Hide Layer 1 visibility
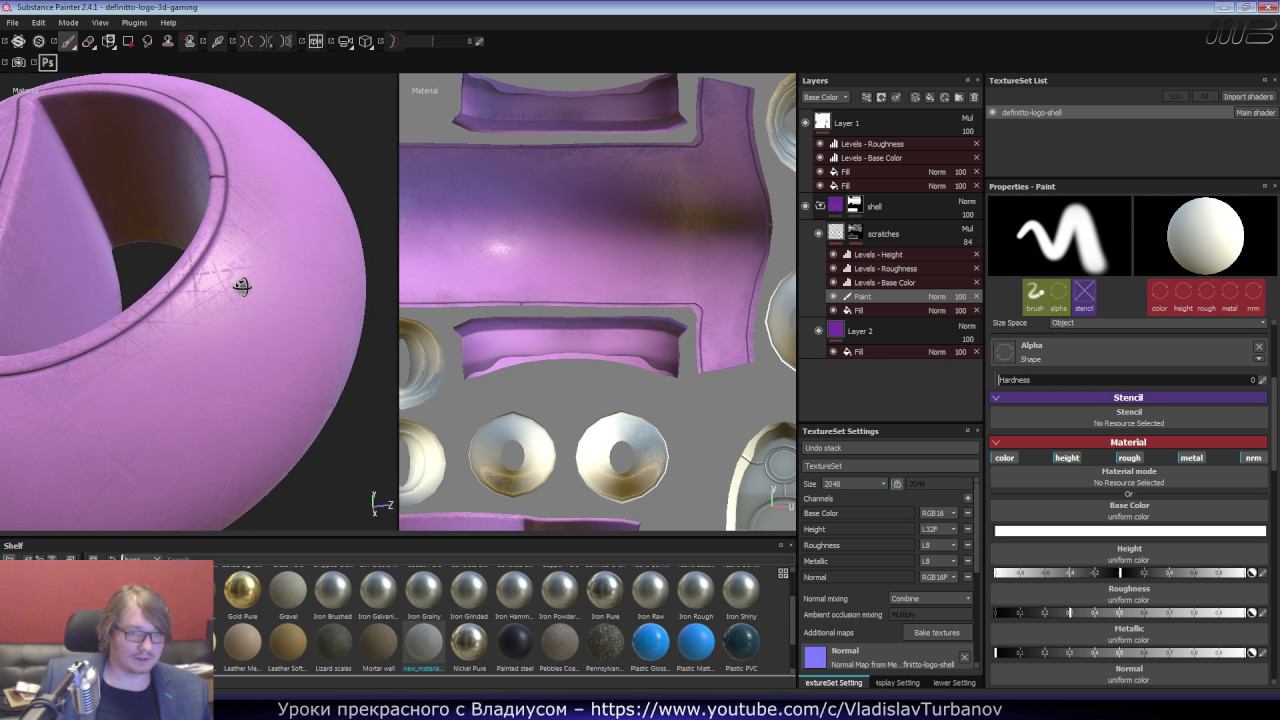Image resolution: width=1280 pixels, height=720 pixels. 805,123
